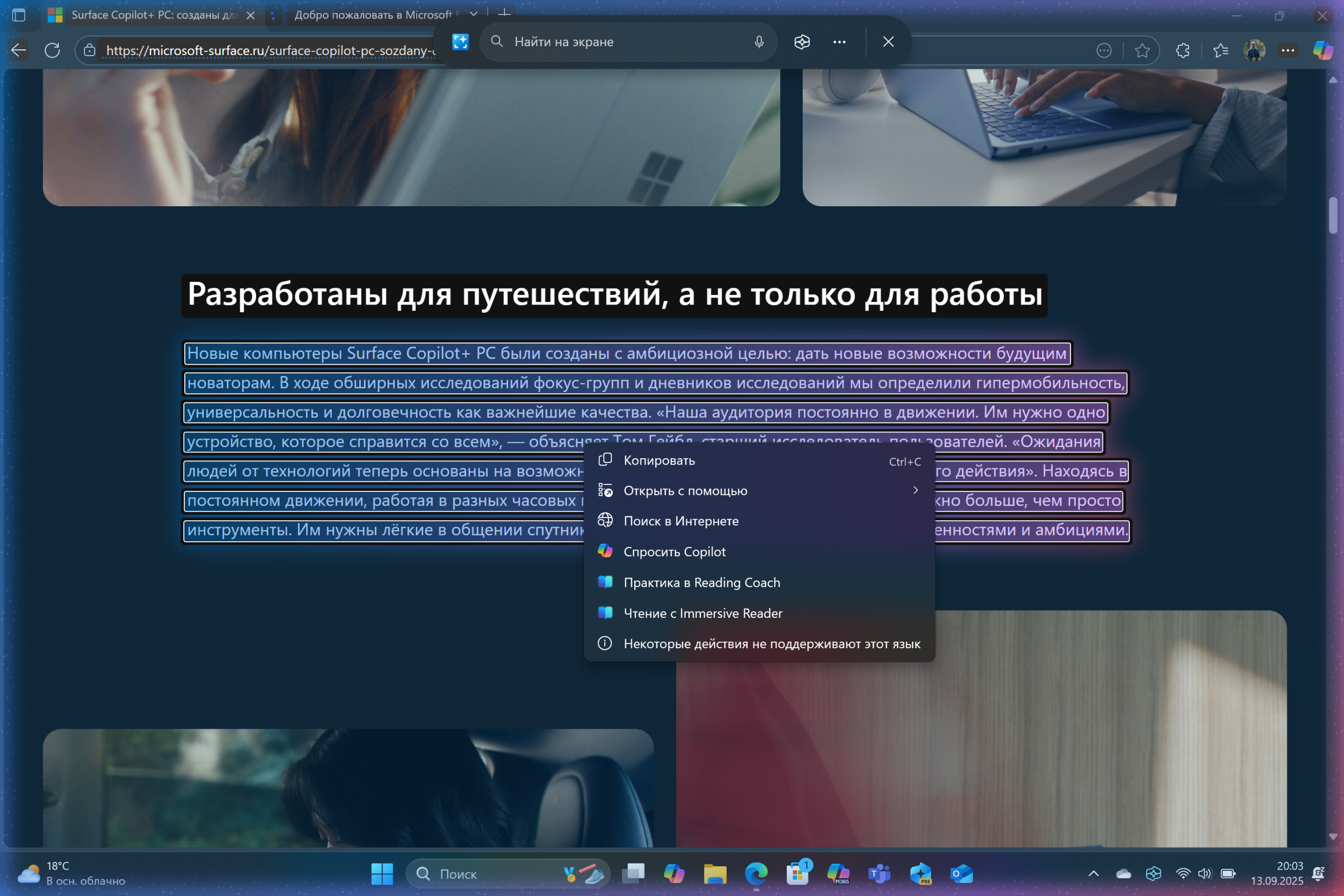Close the 'Surface Copilot+ PC' tab
Image resolution: width=1344 pixels, height=896 pixels.
click(250, 15)
